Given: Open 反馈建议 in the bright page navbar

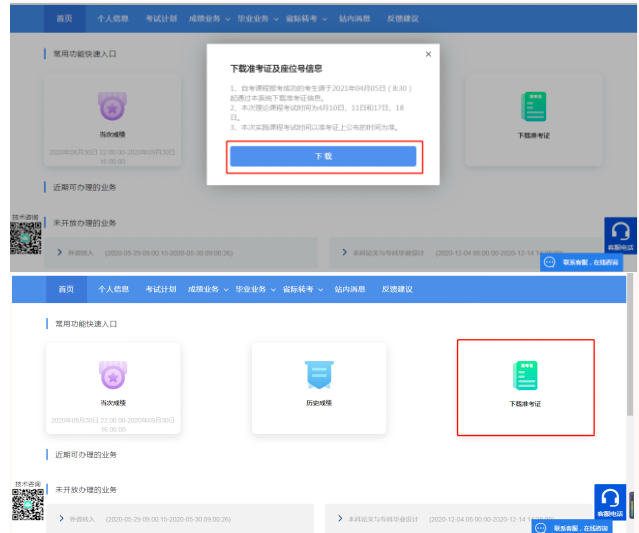Looking at the screenshot, I should pyautogui.click(x=397, y=289).
